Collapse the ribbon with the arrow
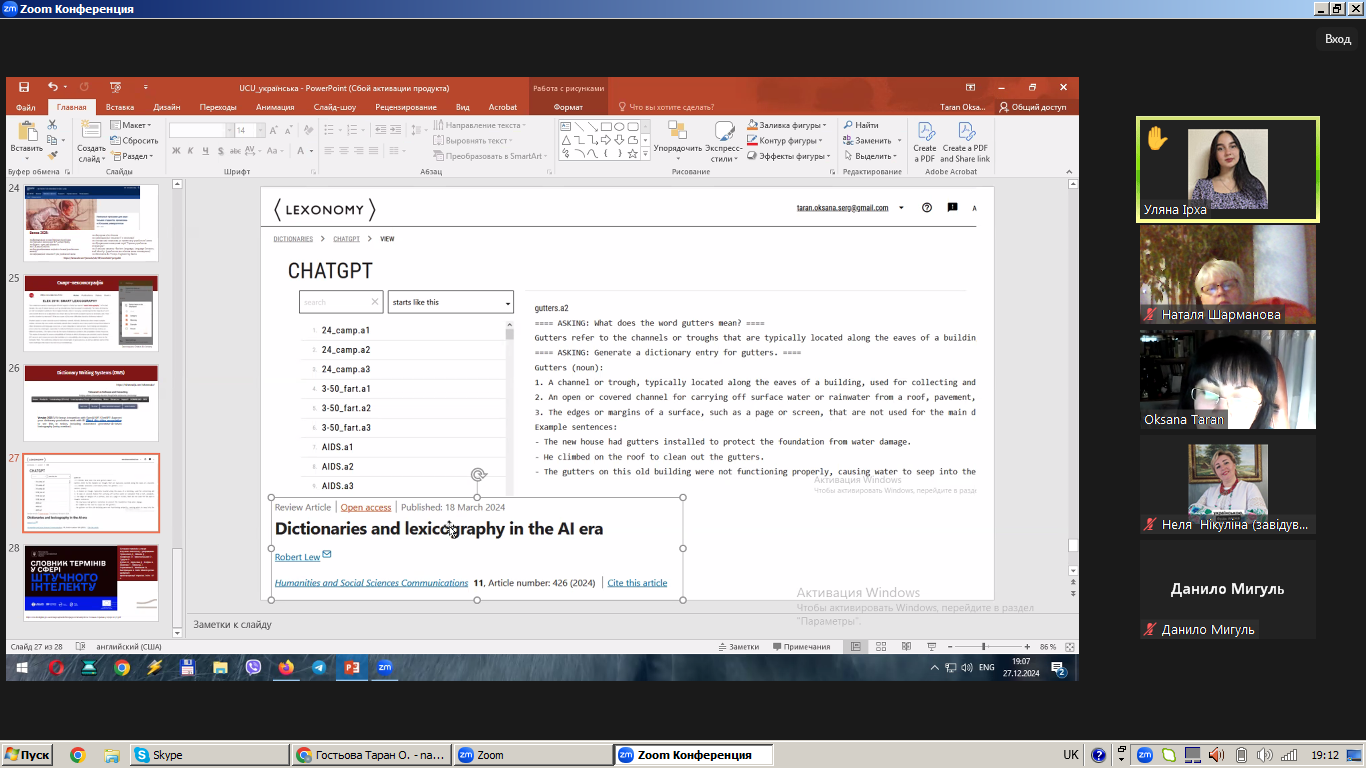 coord(1071,172)
